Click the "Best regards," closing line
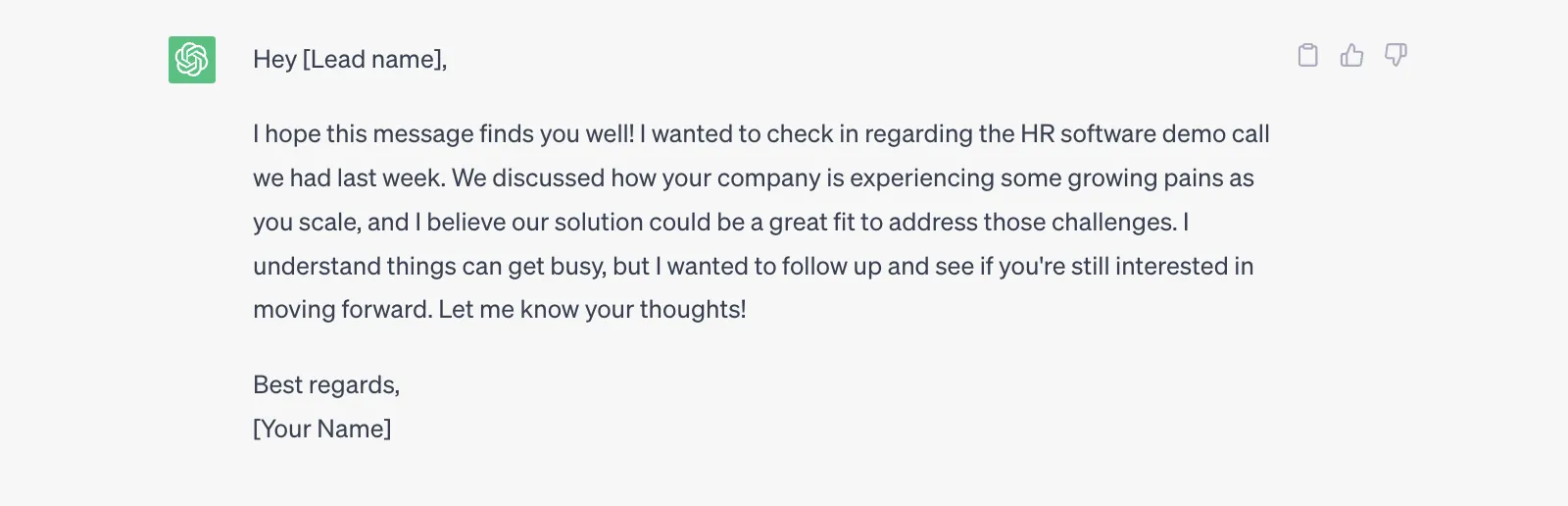This screenshot has width=1568, height=506. coord(326,384)
